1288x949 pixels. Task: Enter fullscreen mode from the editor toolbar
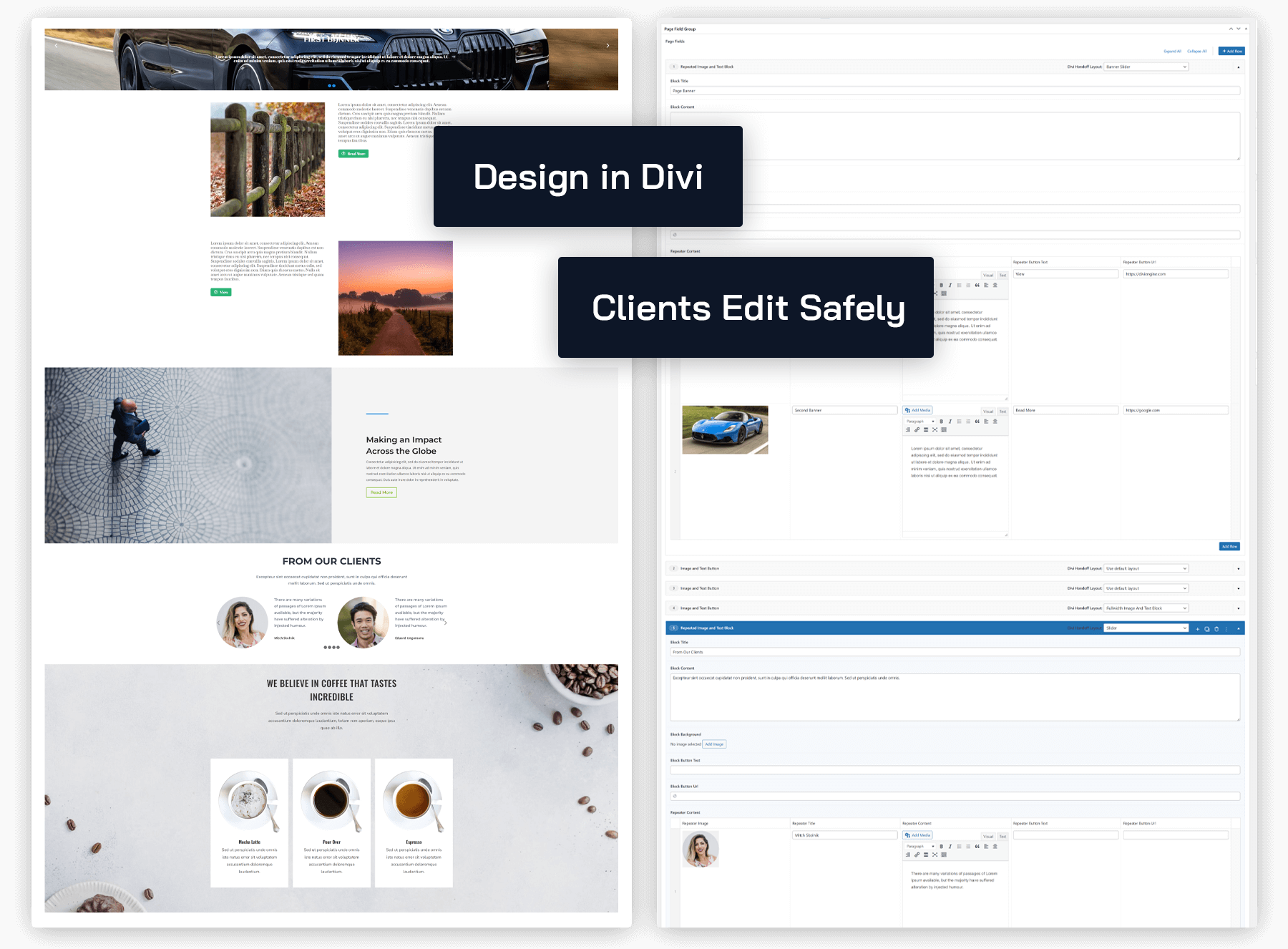pos(935,855)
